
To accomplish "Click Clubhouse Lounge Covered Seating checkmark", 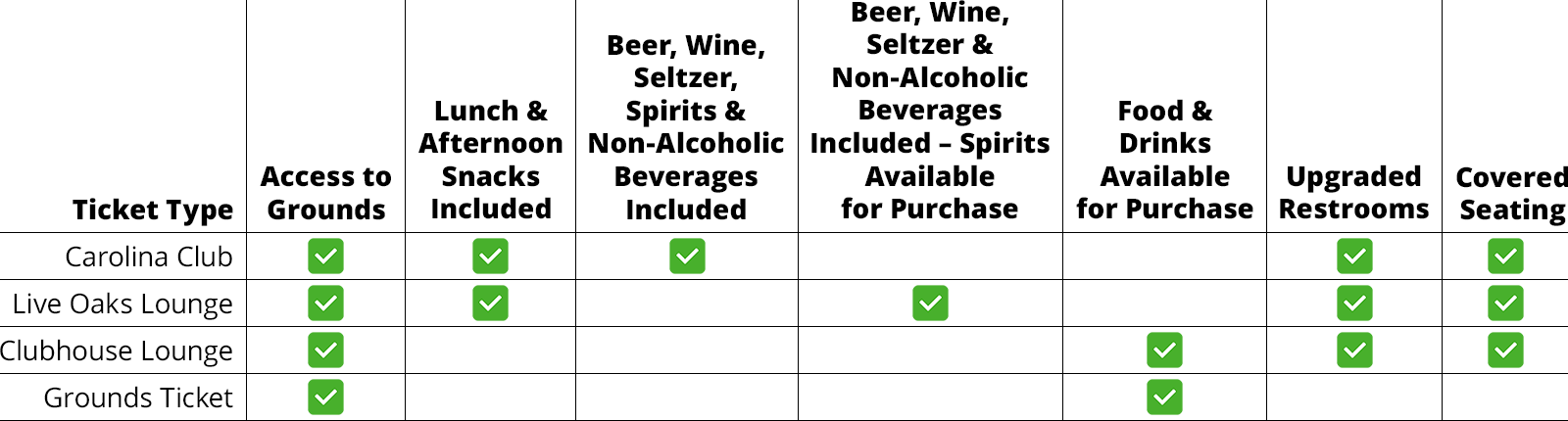I will click(x=1505, y=351).
